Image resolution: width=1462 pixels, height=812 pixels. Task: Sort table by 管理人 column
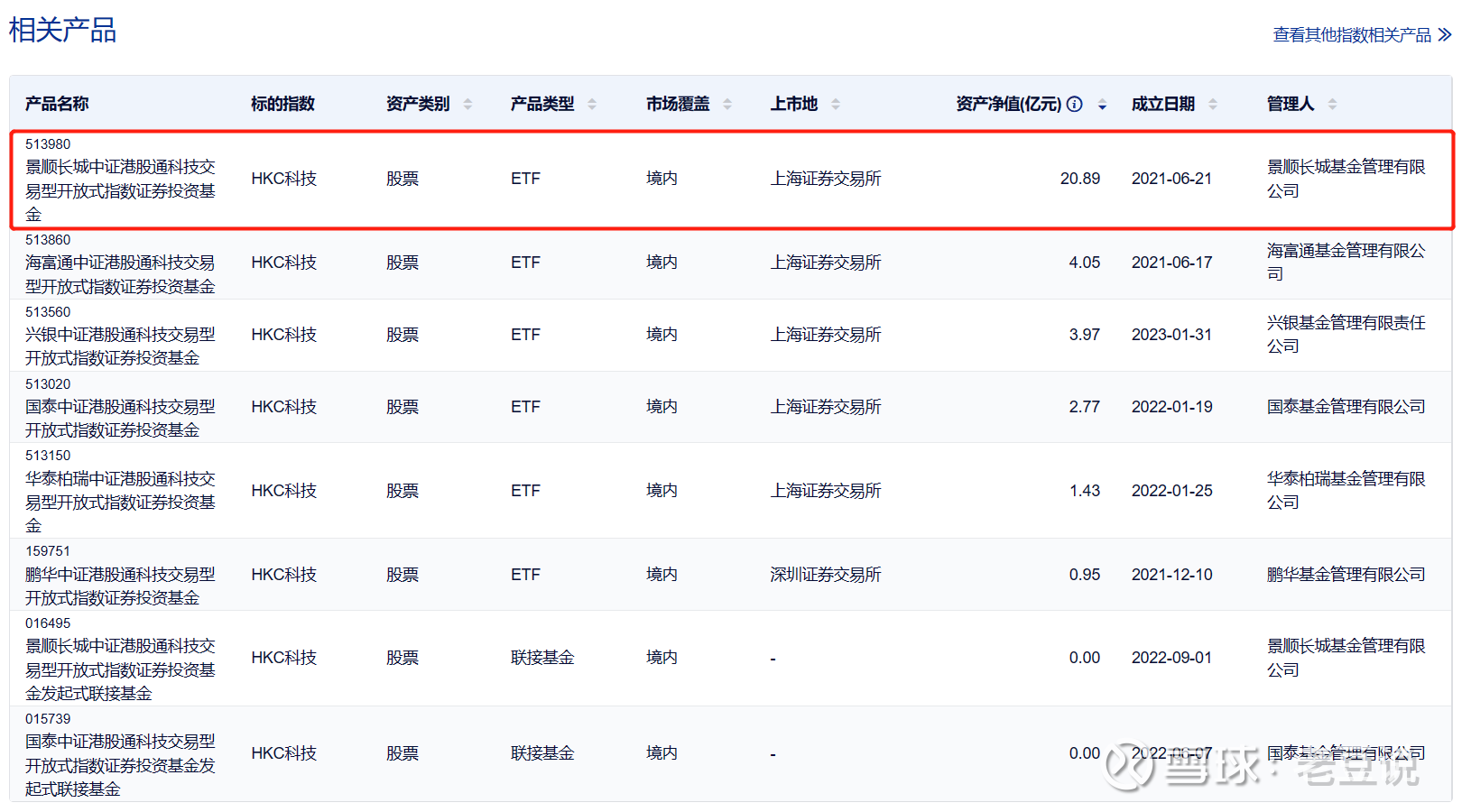(x=1332, y=105)
